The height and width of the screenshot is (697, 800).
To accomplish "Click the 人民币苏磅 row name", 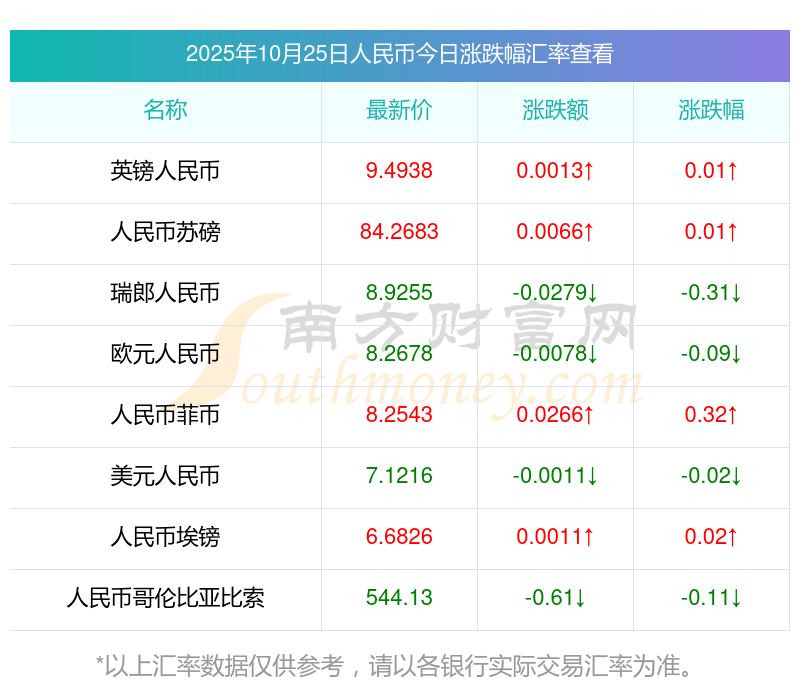I will [x=165, y=232].
